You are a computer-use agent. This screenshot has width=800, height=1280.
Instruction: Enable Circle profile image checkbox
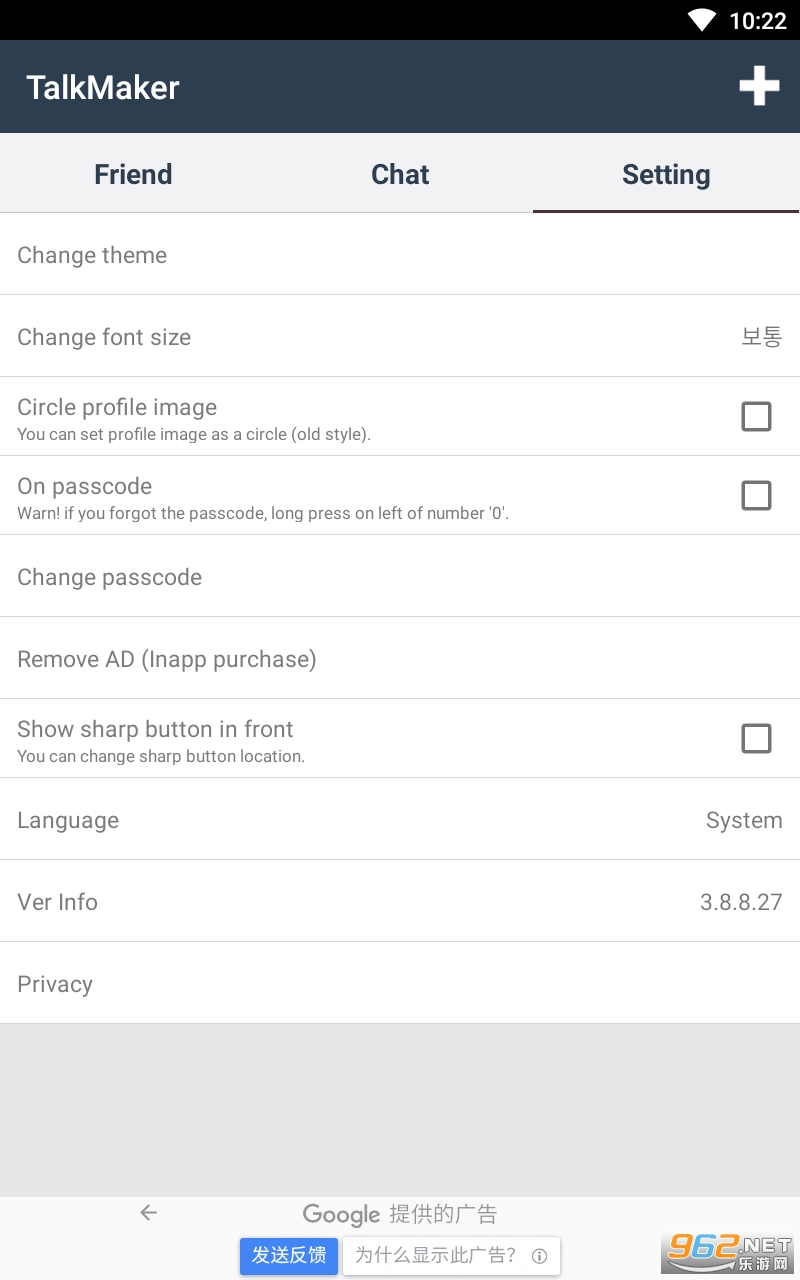point(756,416)
